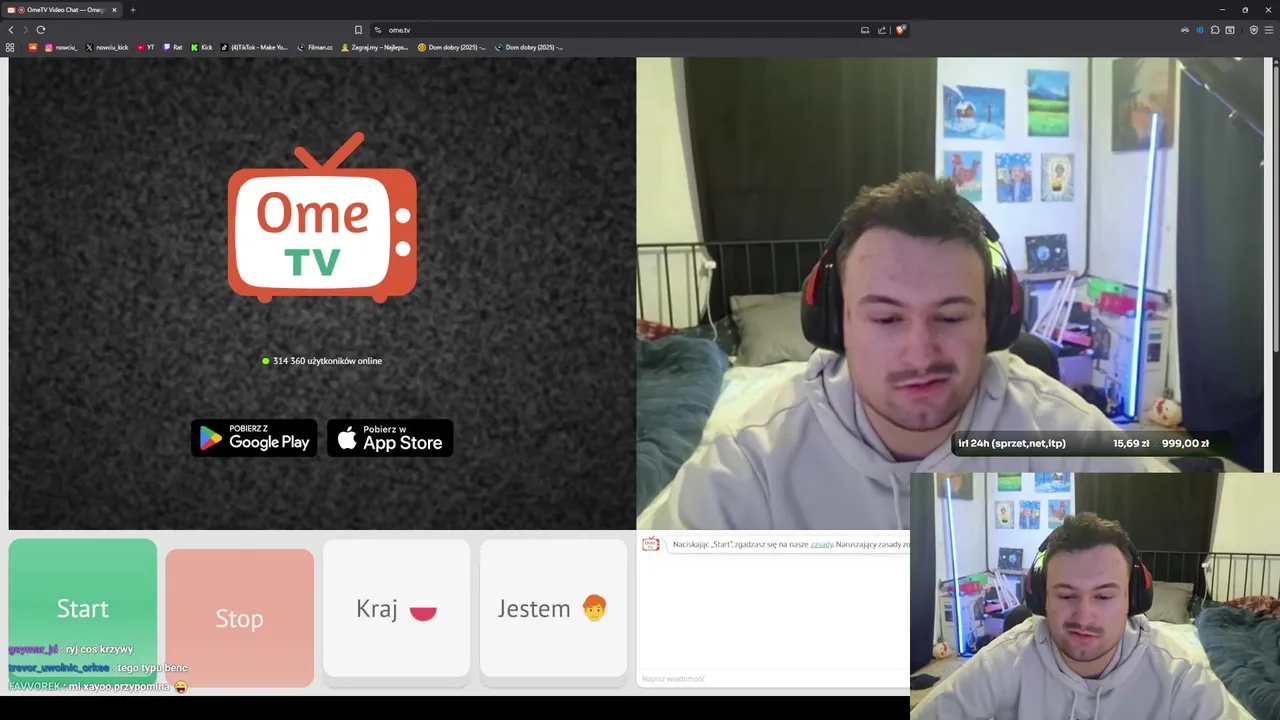
Task: Click the small webcam overlay at bottom right
Action: tap(1095, 596)
